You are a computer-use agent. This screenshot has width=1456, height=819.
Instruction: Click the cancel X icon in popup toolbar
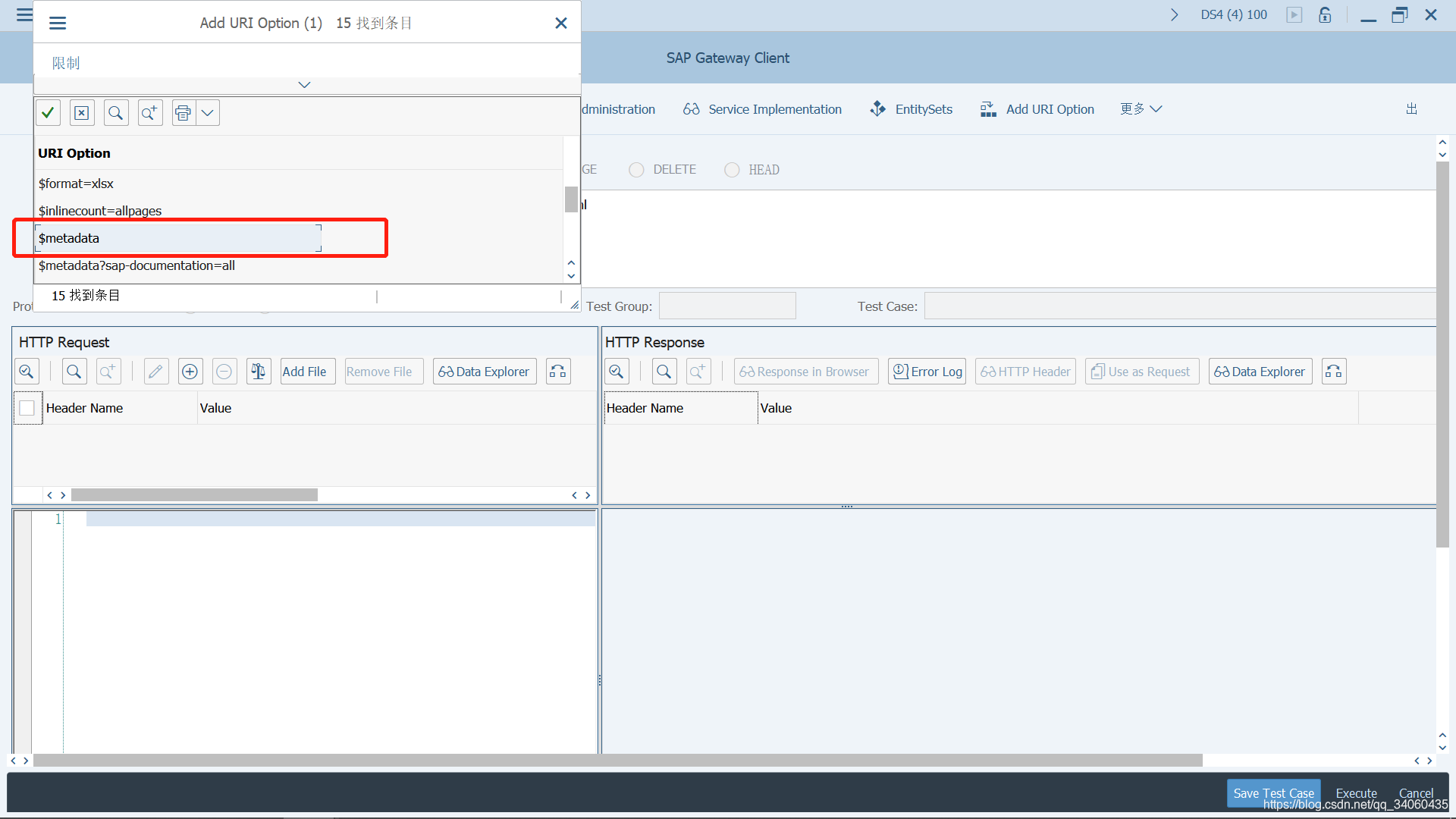[82, 113]
